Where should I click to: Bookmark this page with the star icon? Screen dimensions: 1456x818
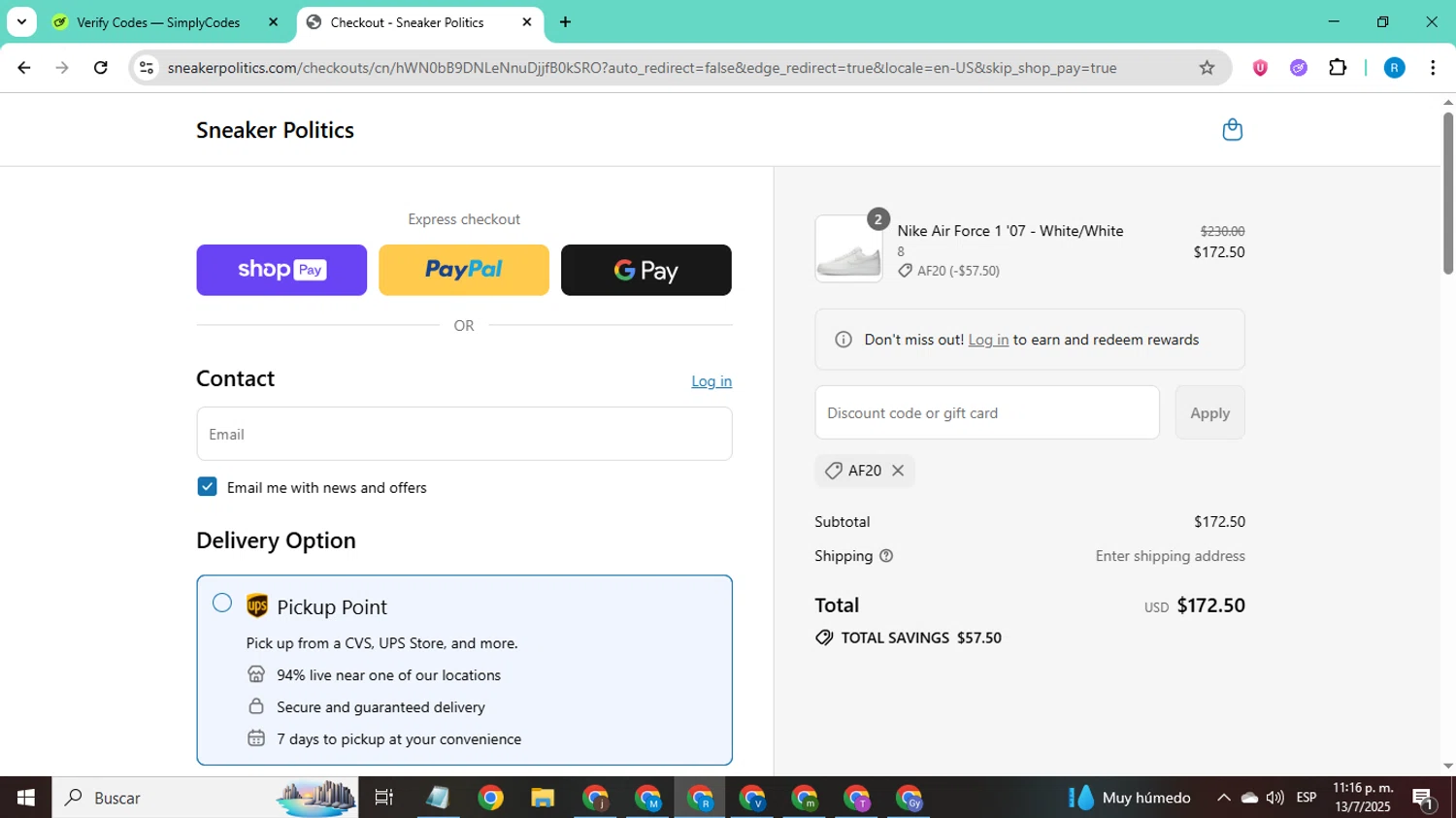pos(1207,68)
